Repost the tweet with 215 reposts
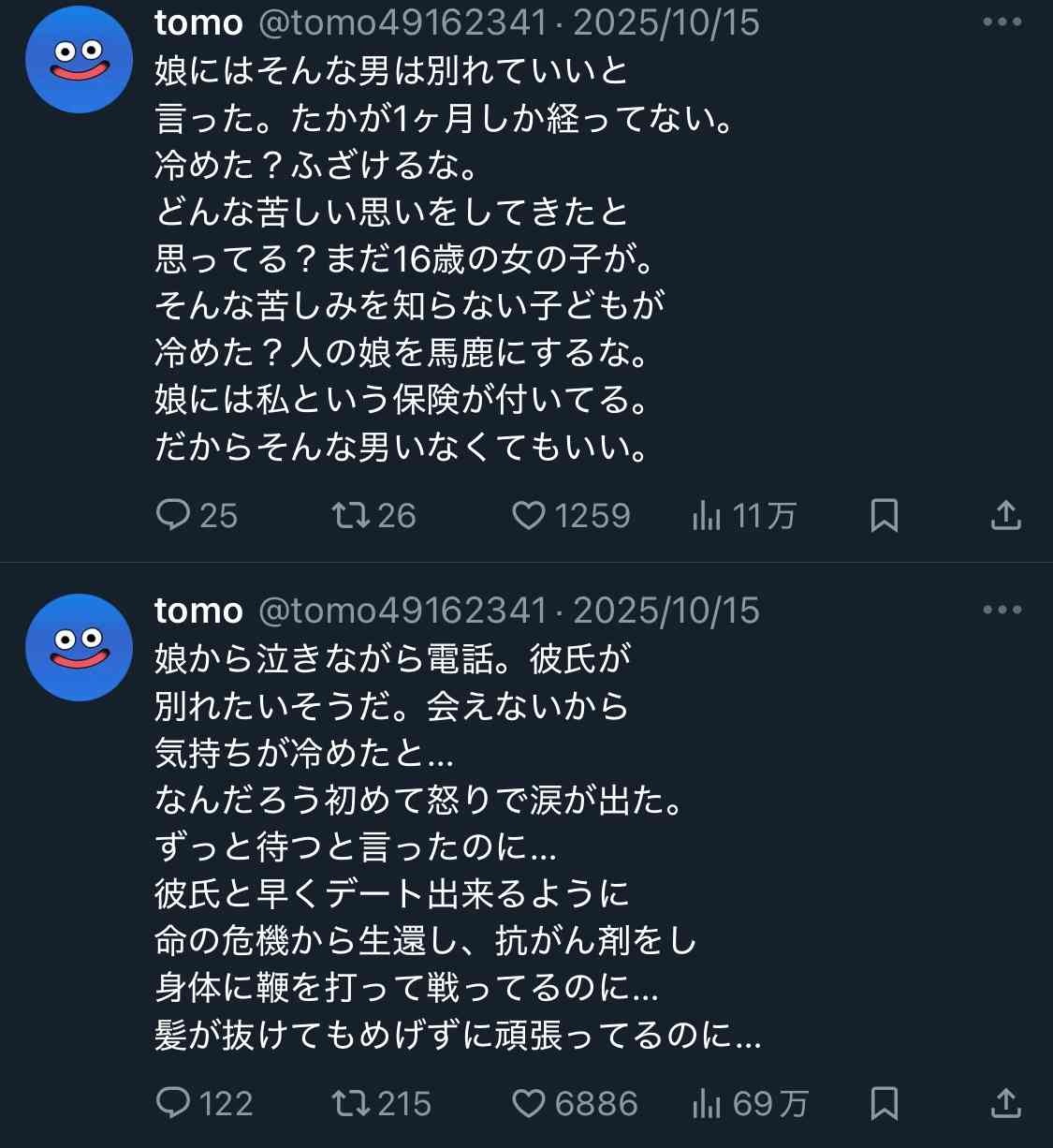Screen dimensions: 1053x1148 (x=351, y=1103)
